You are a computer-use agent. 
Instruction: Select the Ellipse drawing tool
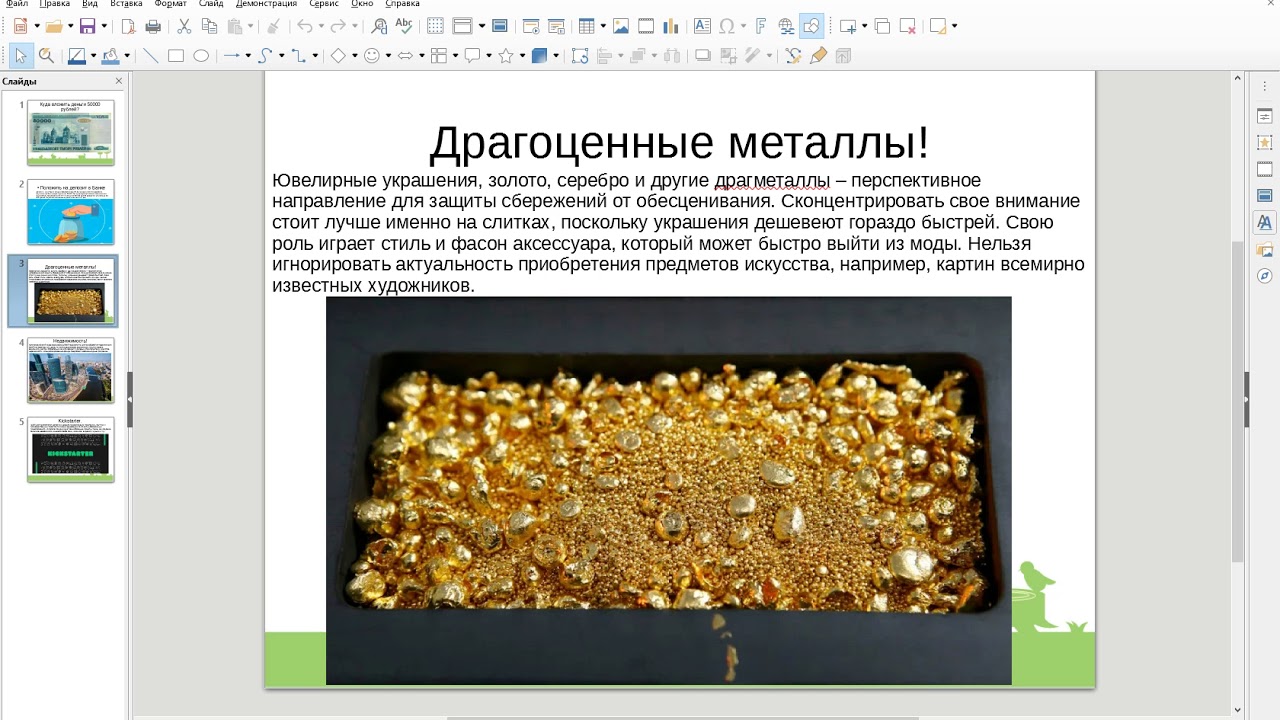point(201,56)
